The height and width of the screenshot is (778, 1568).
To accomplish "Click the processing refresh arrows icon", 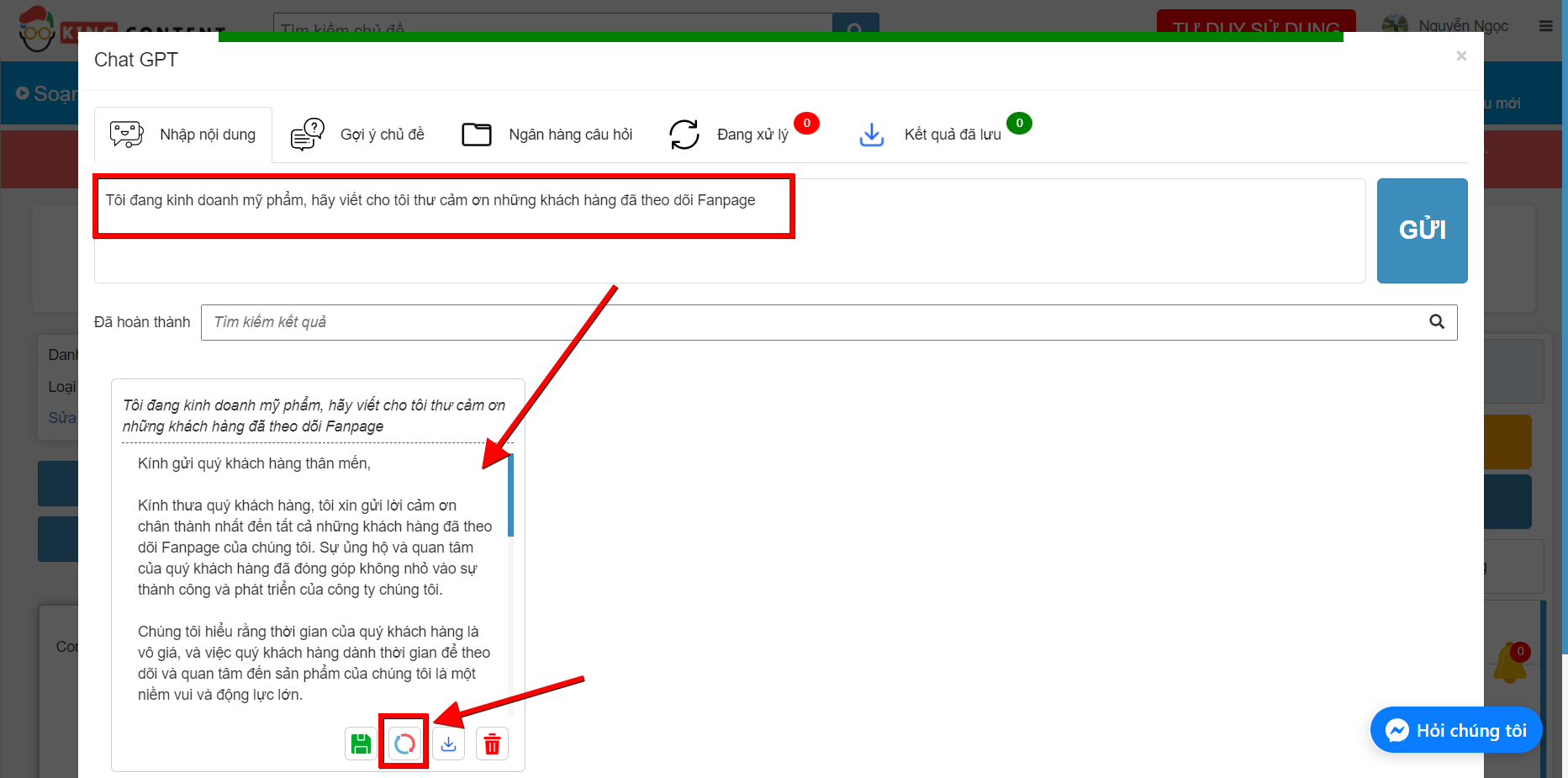I will [x=684, y=135].
